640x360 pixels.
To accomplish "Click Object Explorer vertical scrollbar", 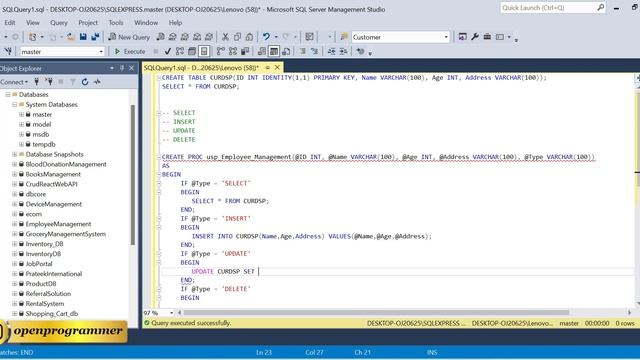I will 133,175.
